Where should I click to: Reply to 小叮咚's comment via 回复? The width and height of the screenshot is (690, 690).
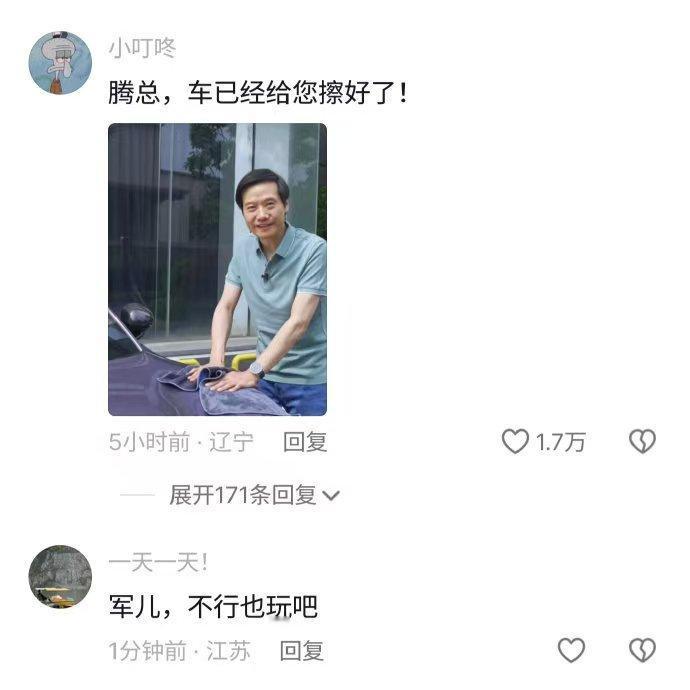(x=305, y=442)
